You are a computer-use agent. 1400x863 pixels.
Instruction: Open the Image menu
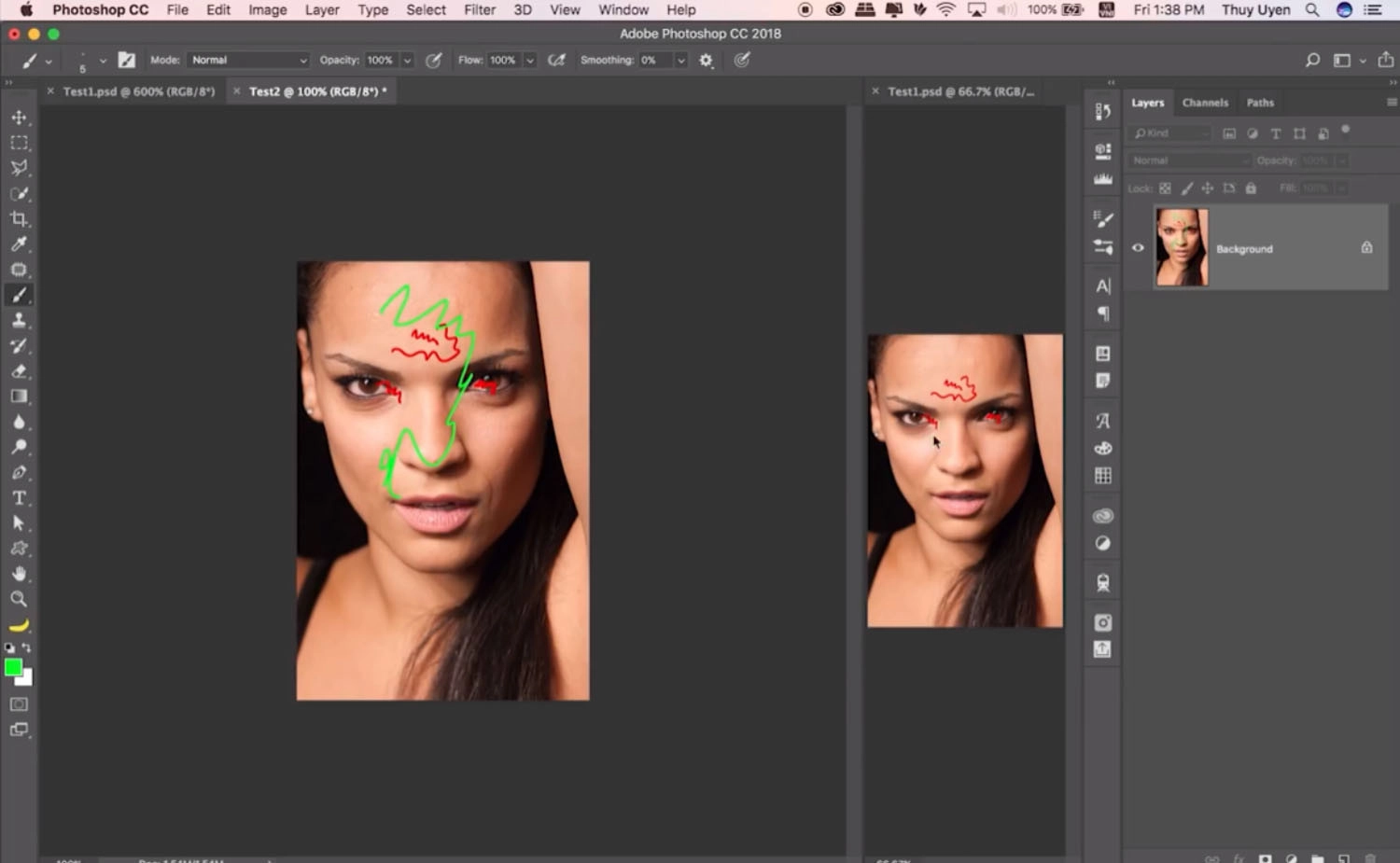[x=267, y=9]
